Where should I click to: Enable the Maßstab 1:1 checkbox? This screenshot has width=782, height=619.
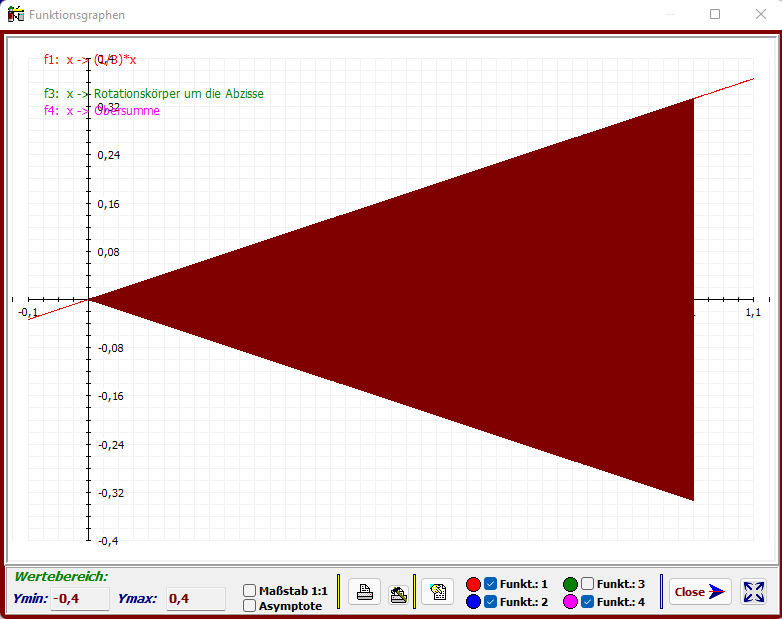pyautogui.click(x=250, y=591)
